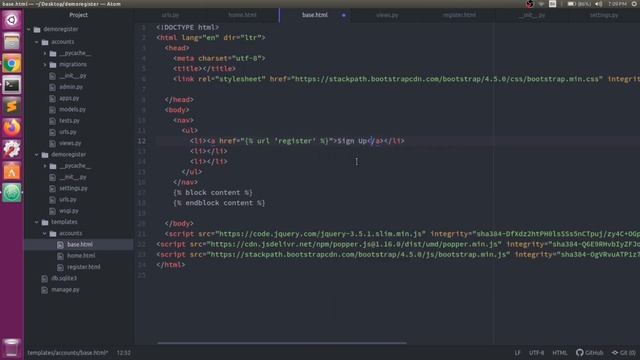
Task: Change the UTF-8 encoding in status bar
Action: point(536,353)
